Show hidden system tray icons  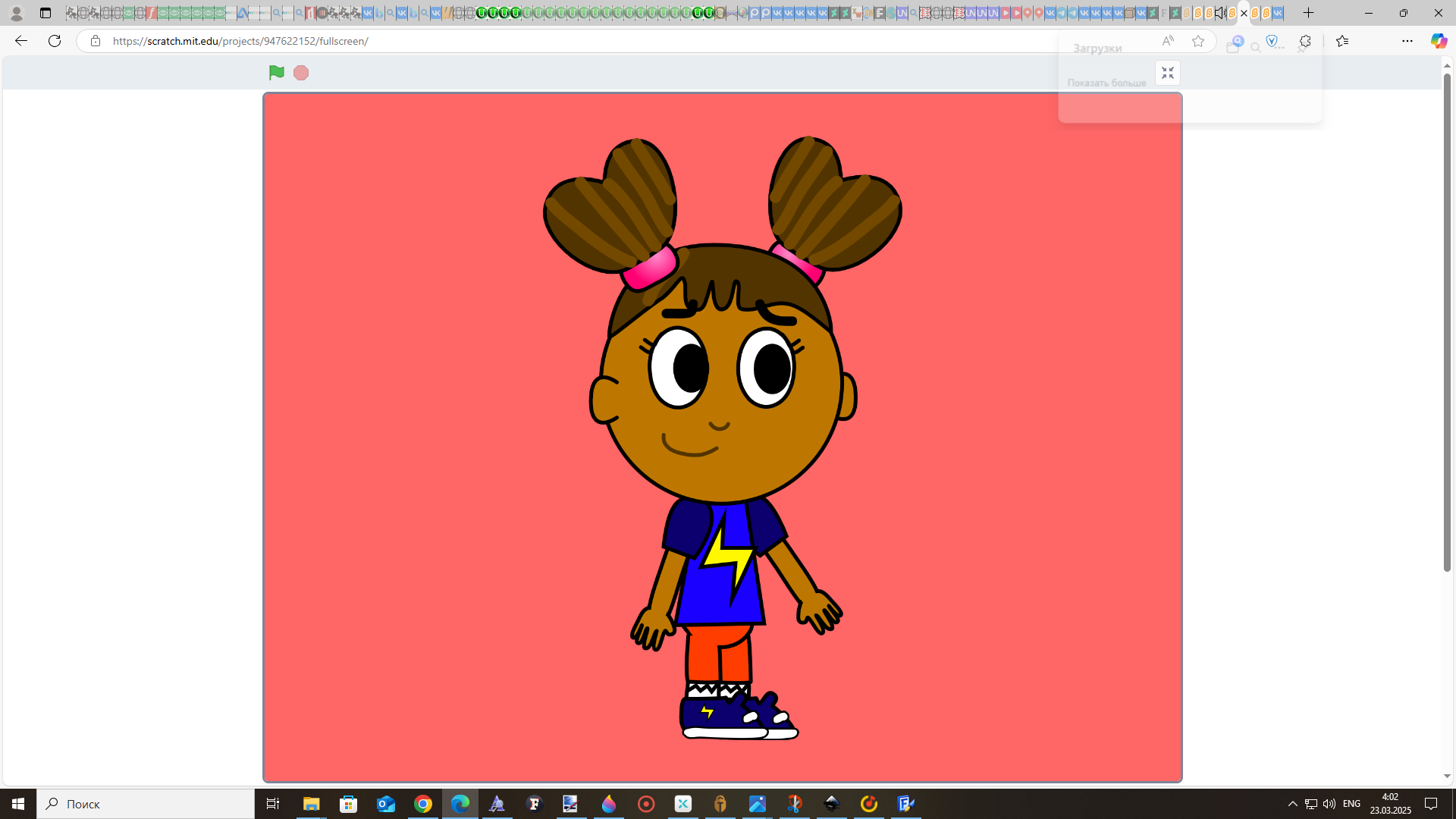(x=1292, y=804)
